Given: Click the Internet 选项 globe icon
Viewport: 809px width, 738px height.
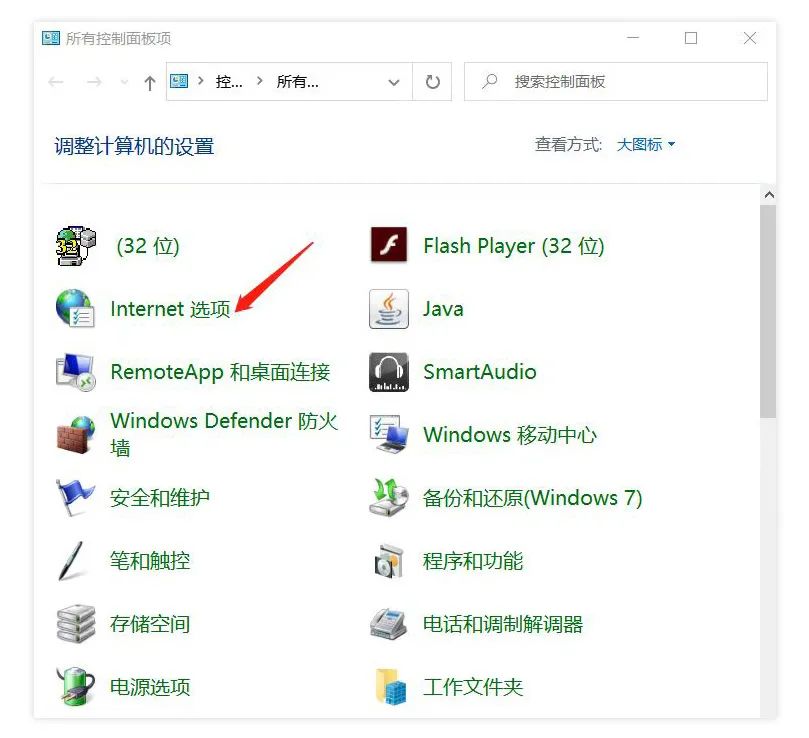Looking at the screenshot, I should click(x=75, y=309).
